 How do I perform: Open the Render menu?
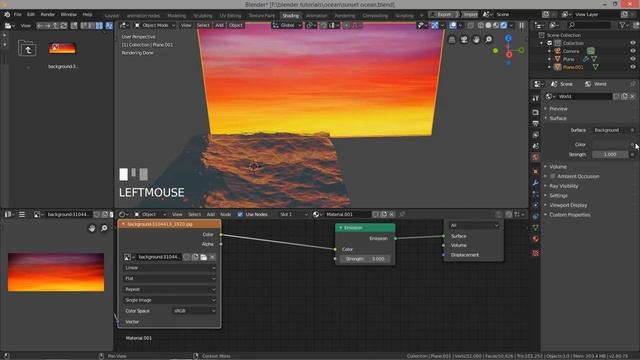tap(47, 14)
